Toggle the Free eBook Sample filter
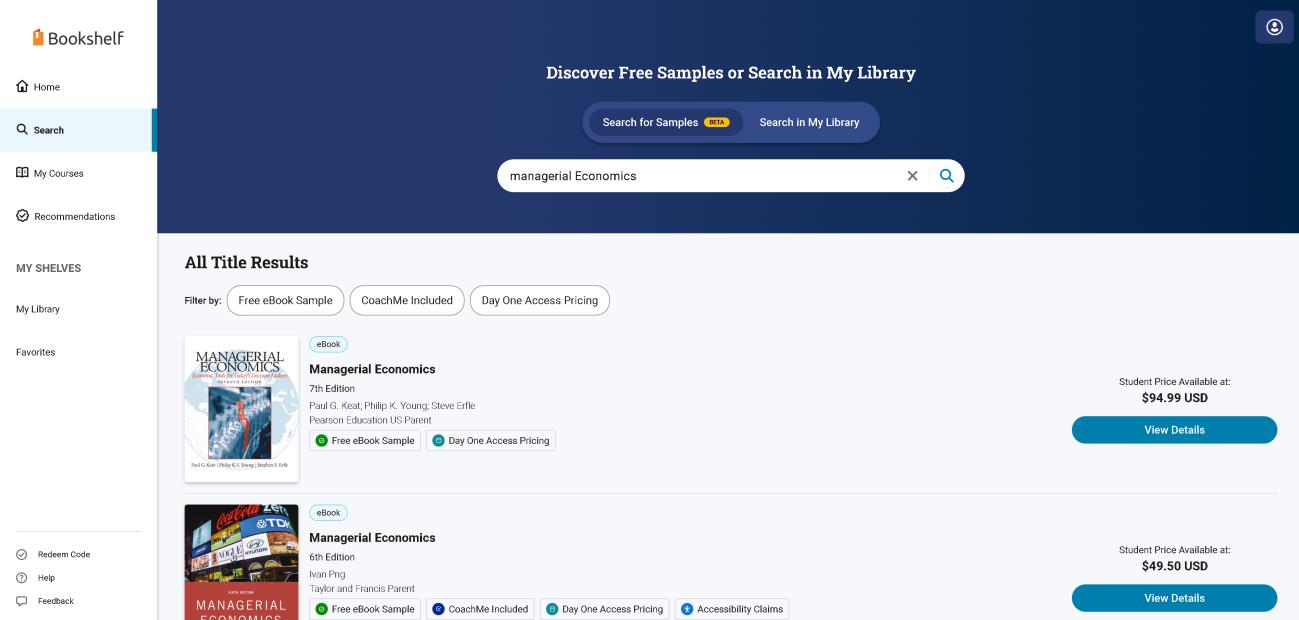Image resolution: width=1299 pixels, height=620 pixels. (x=286, y=300)
